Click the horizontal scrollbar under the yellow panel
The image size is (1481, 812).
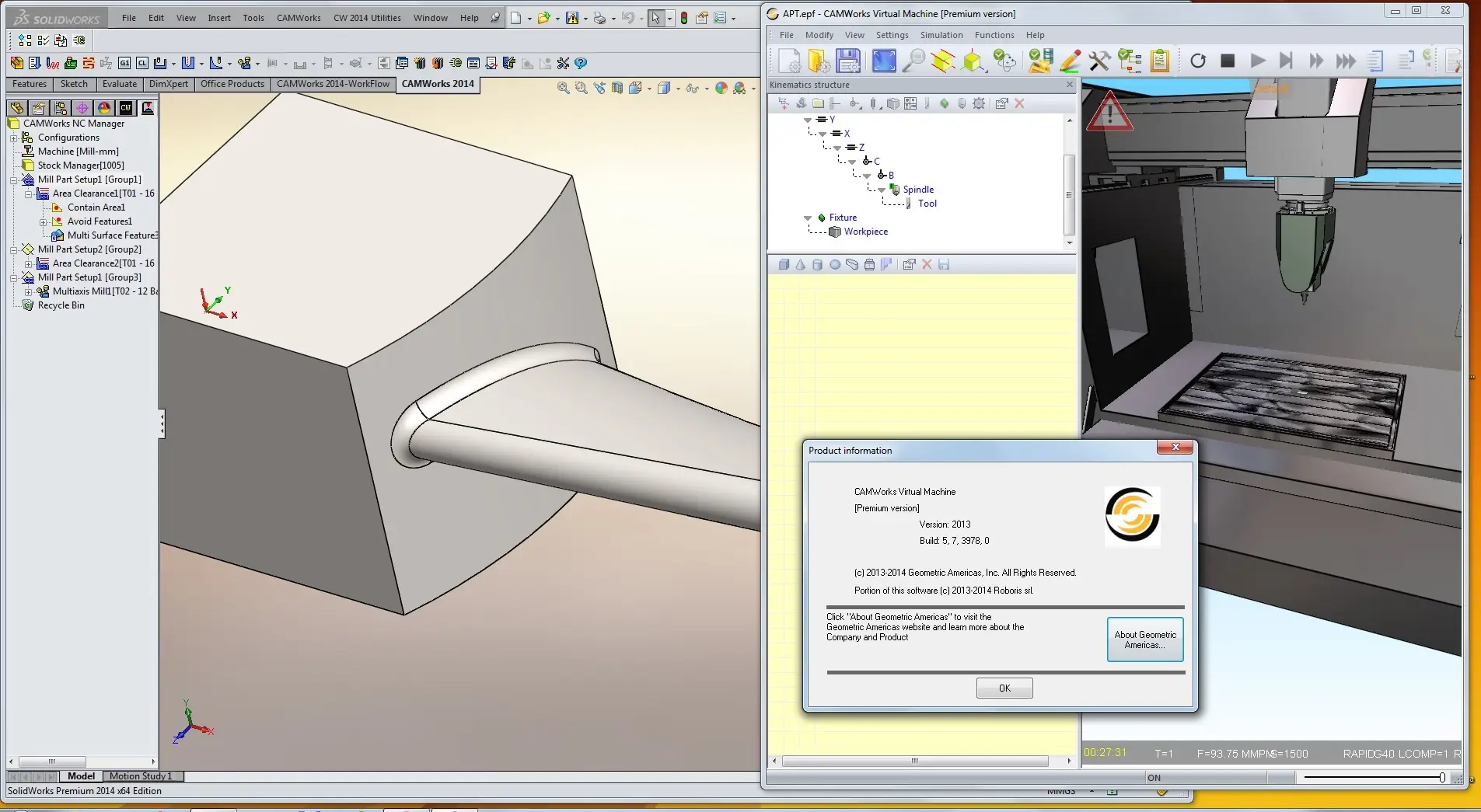point(914,761)
